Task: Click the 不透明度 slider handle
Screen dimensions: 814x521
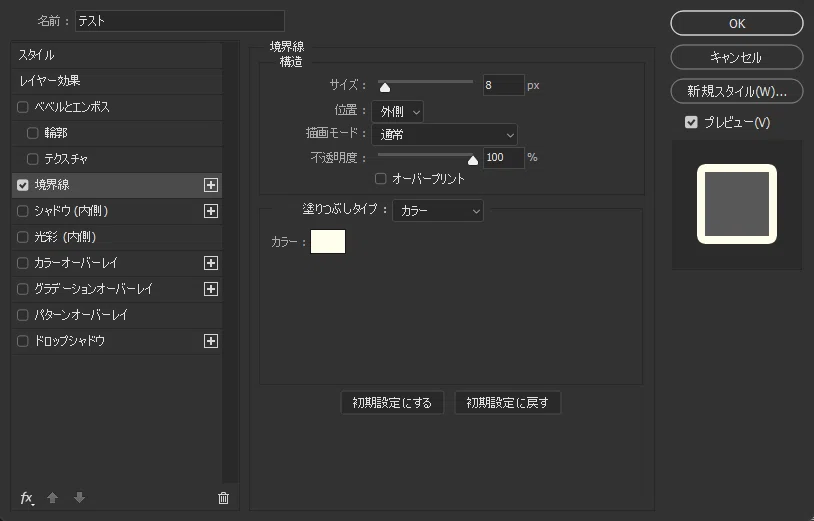Action: click(x=472, y=160)
